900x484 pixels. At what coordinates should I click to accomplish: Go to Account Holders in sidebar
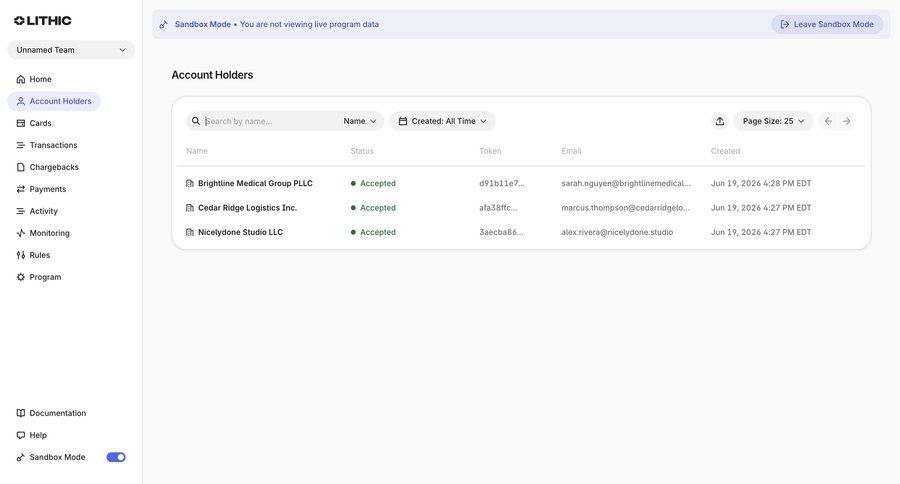point(54,101)
